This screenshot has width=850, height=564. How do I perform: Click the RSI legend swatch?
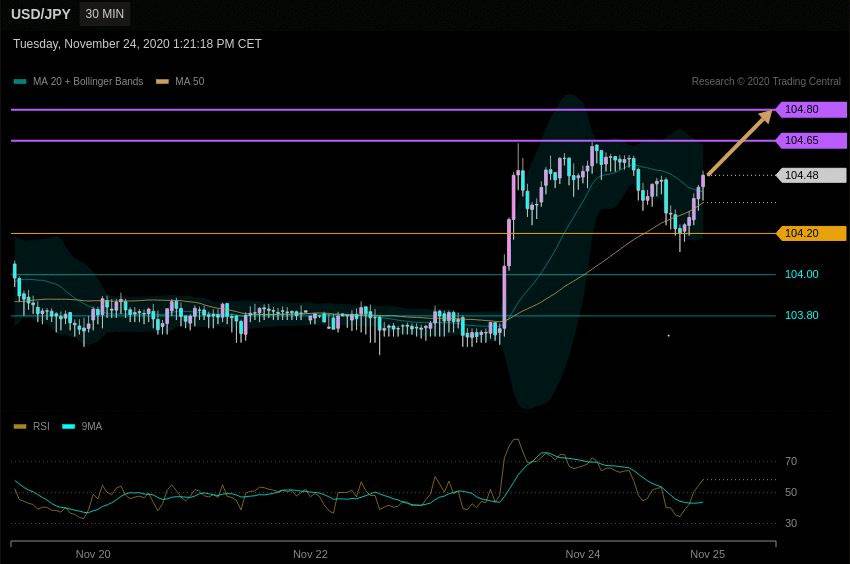pyautogui.click(x=20, y=426)
